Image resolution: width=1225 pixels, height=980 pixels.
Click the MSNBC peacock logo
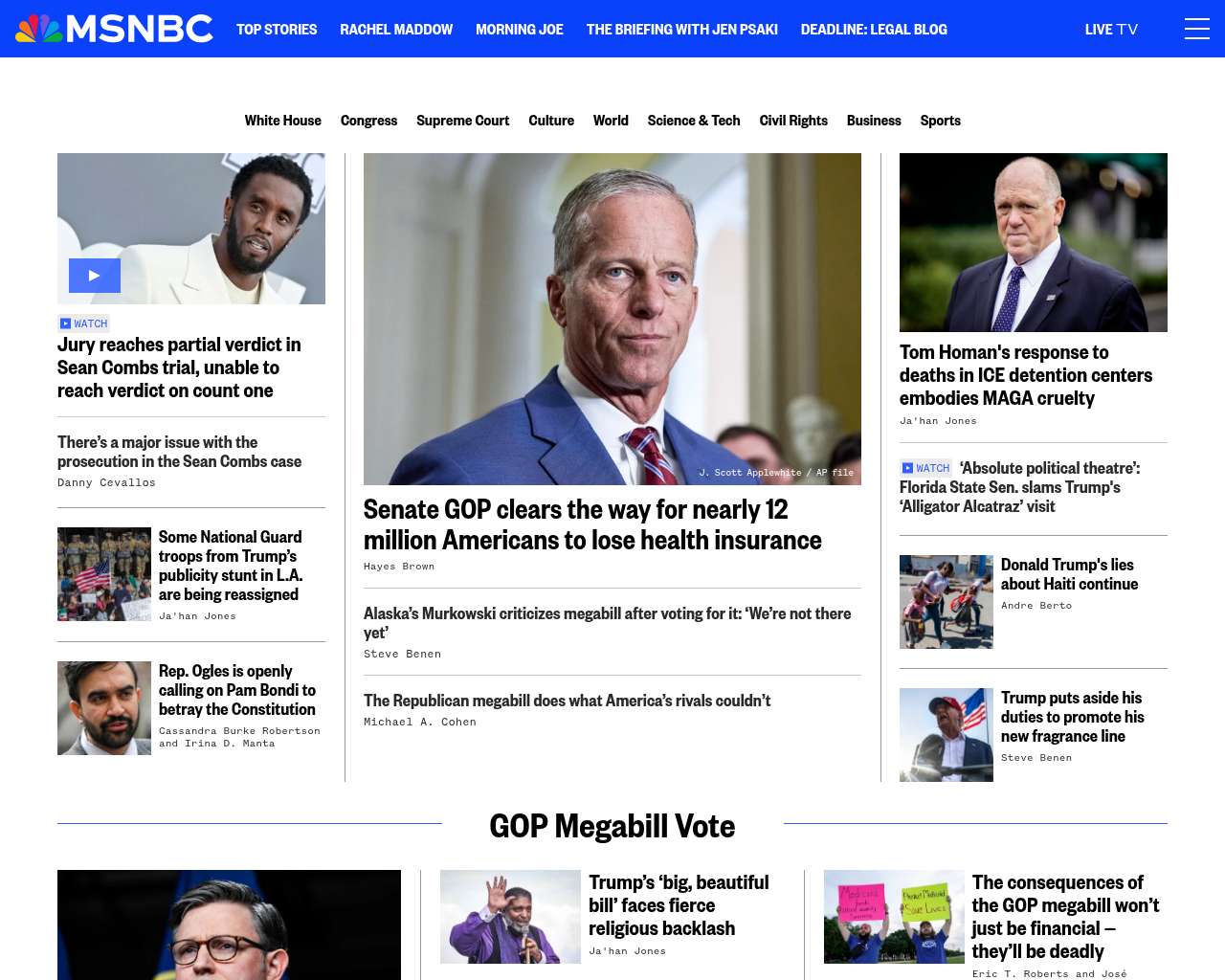114,29
